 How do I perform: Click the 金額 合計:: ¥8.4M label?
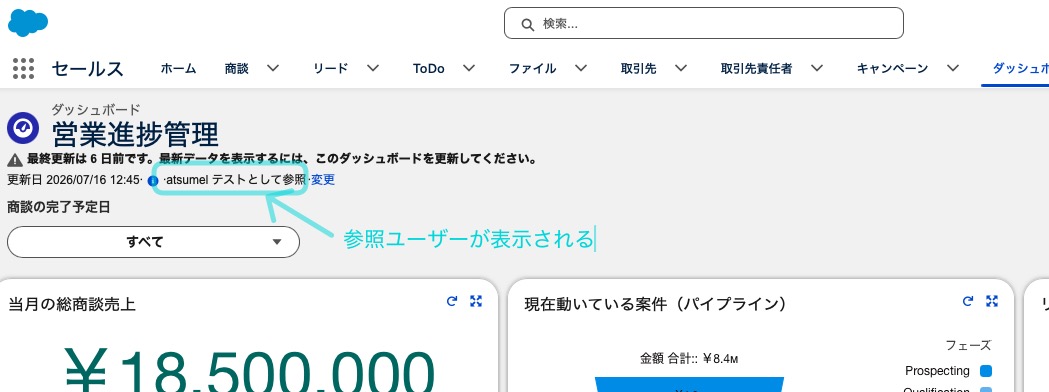tap(689, 359)
